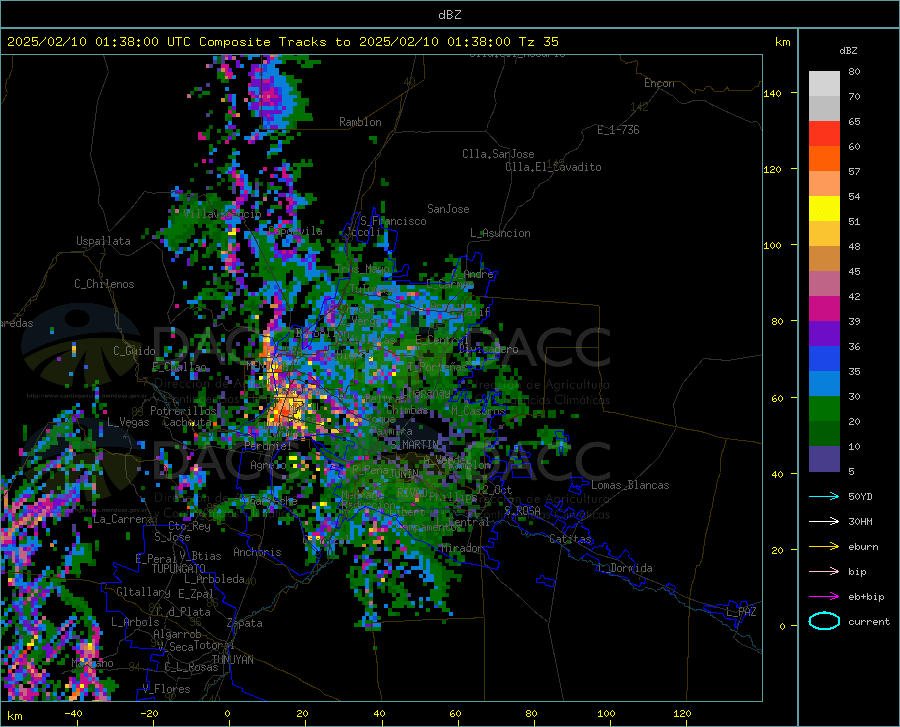Click the 'dBZ' title at top

(449, 15)
